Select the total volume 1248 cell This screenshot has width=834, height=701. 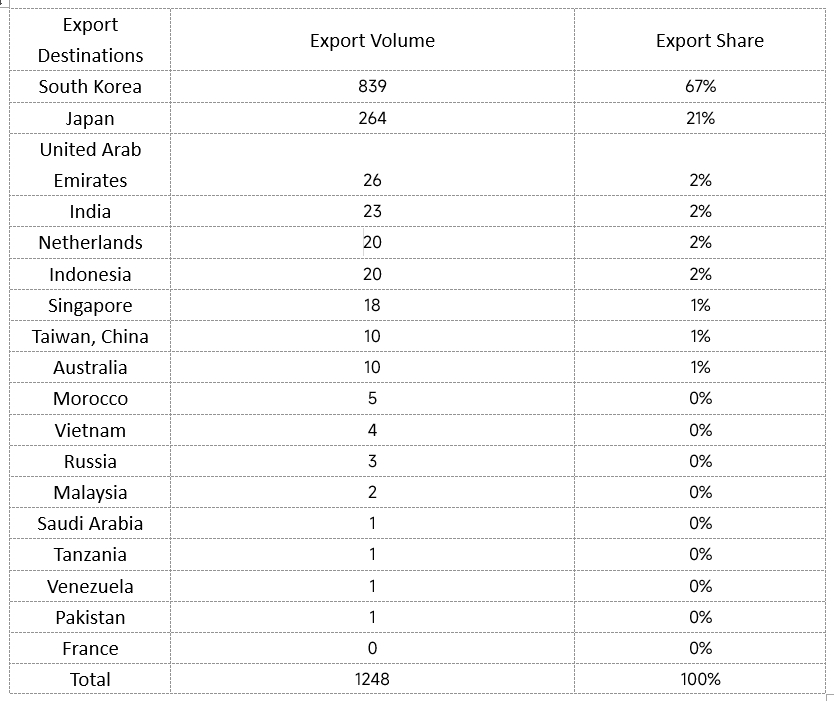tap(372, 679)
